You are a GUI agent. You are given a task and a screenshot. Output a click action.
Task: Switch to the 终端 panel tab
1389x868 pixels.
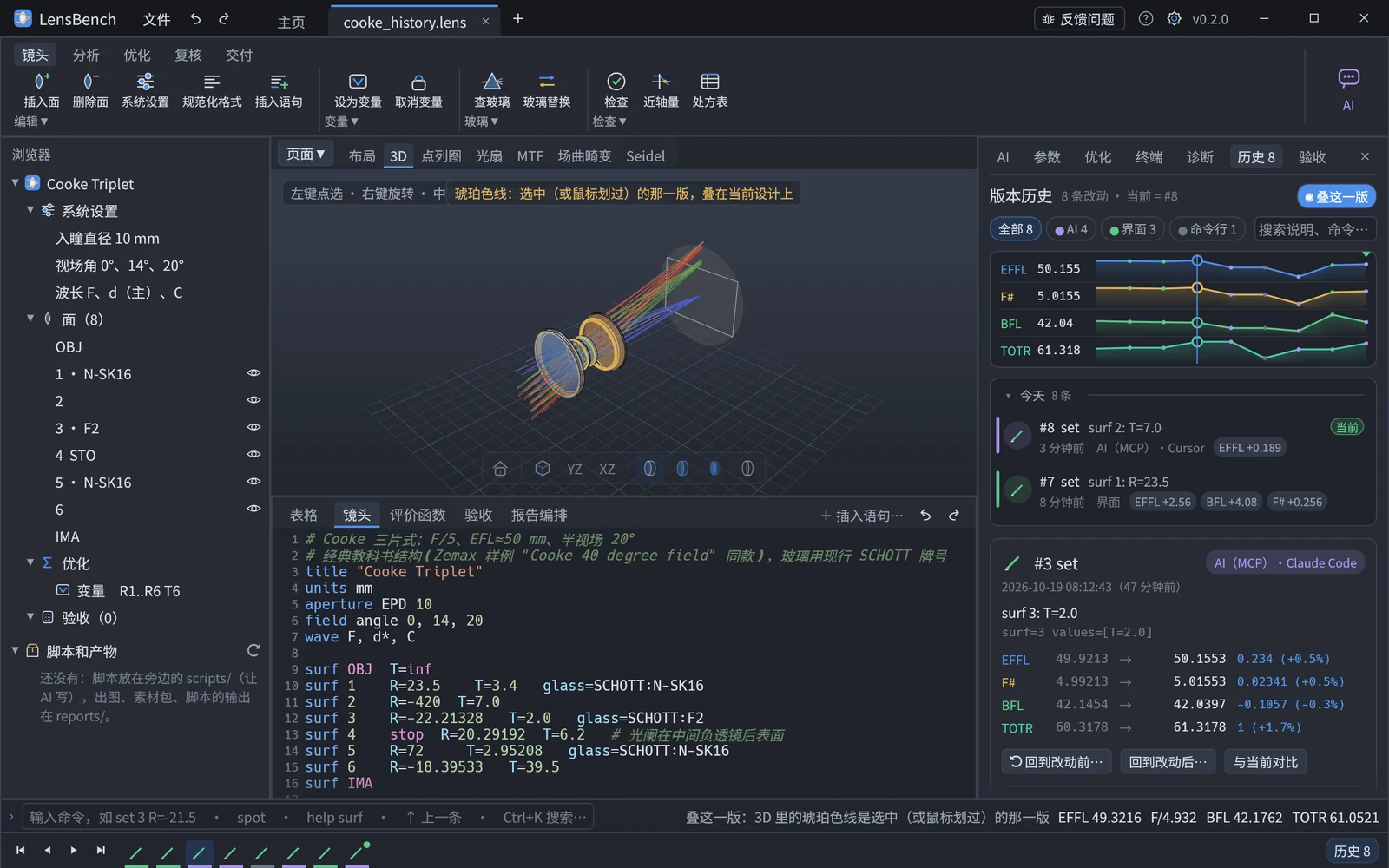1149,157
